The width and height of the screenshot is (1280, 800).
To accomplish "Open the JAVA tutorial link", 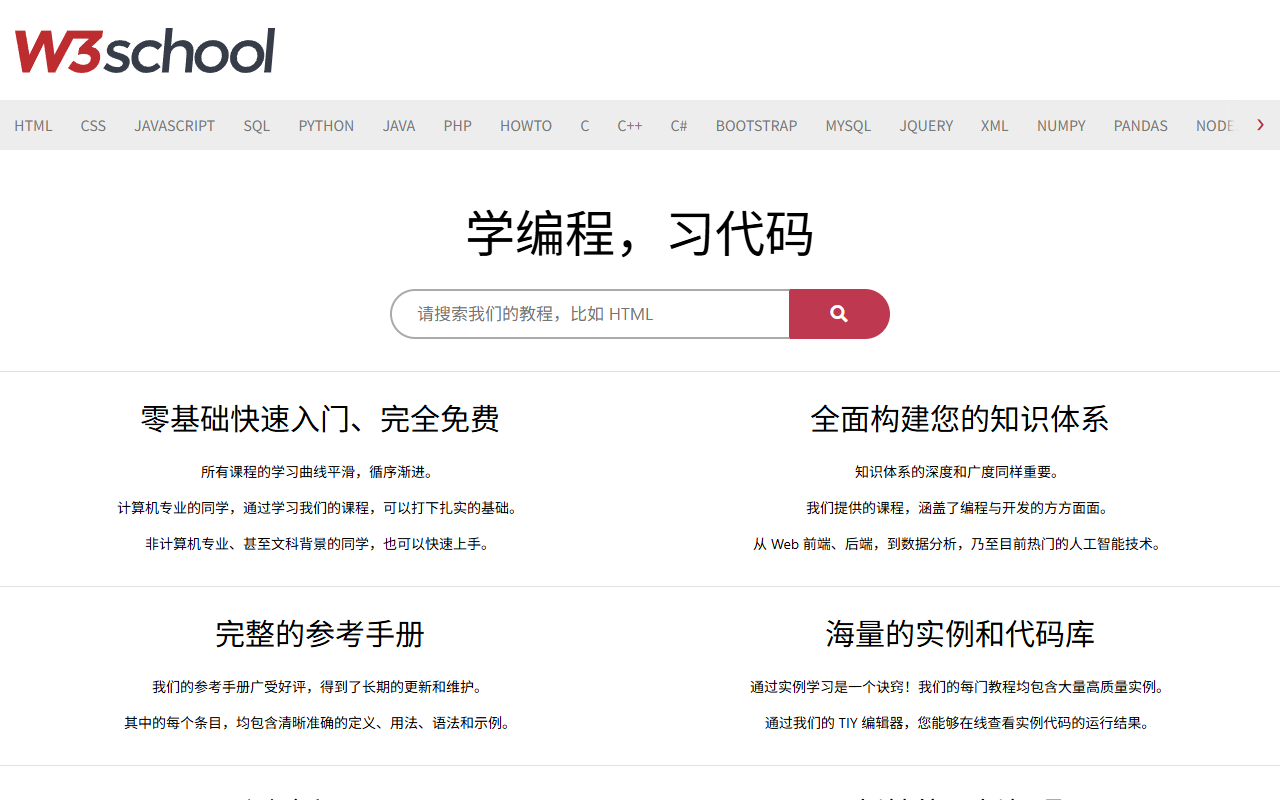I will 399,126.
